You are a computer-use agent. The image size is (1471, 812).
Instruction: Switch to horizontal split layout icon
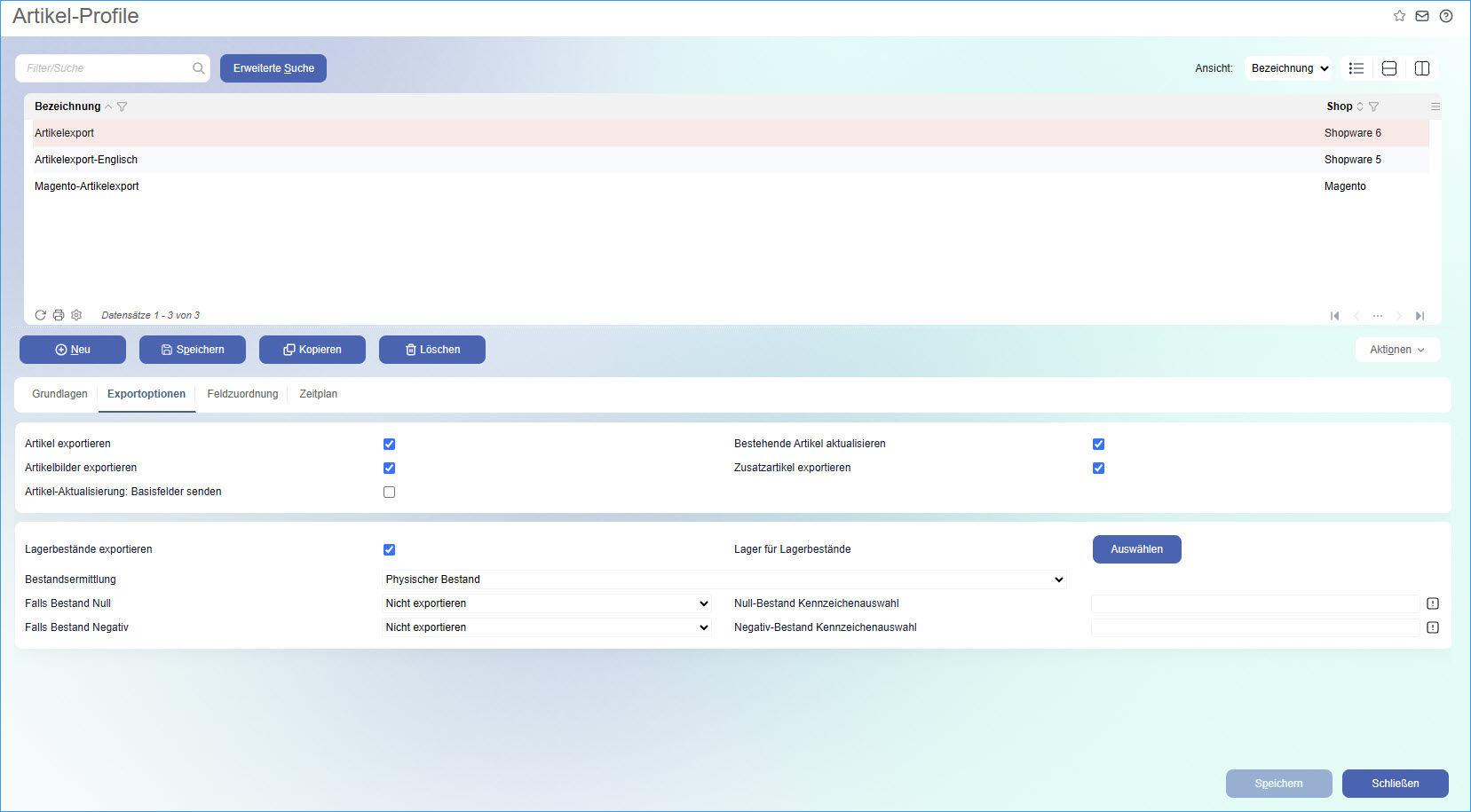pos(1389,68)
